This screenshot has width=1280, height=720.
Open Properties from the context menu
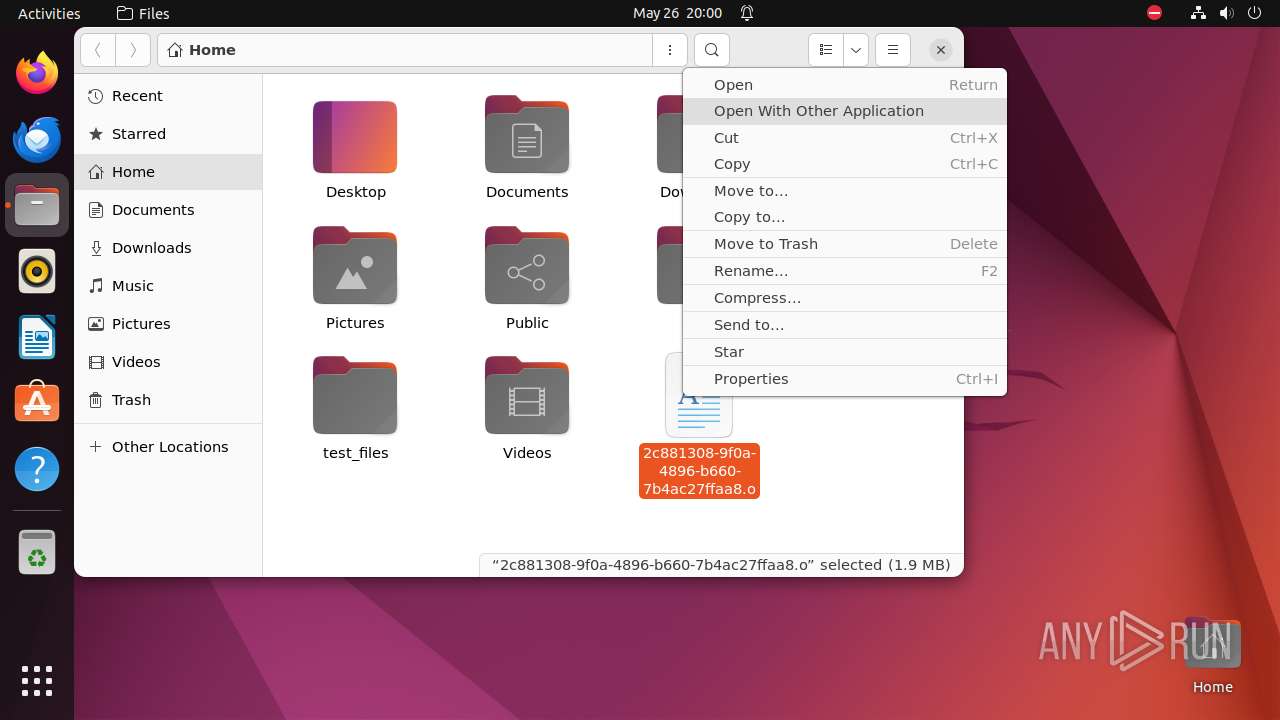point(845,379)
